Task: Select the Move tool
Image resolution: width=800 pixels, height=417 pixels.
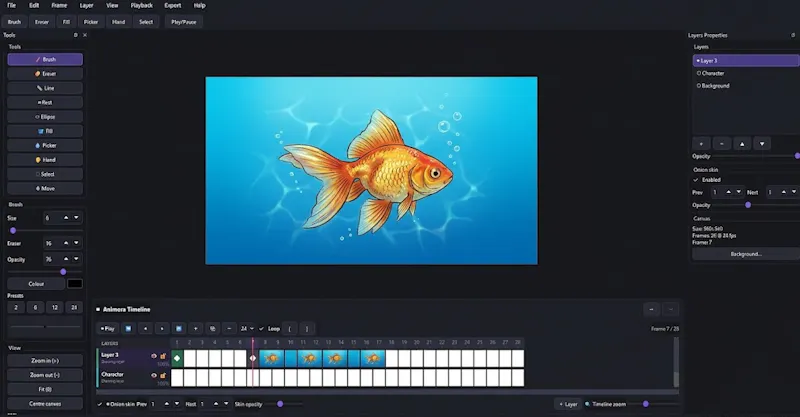Action: point(45,188)
